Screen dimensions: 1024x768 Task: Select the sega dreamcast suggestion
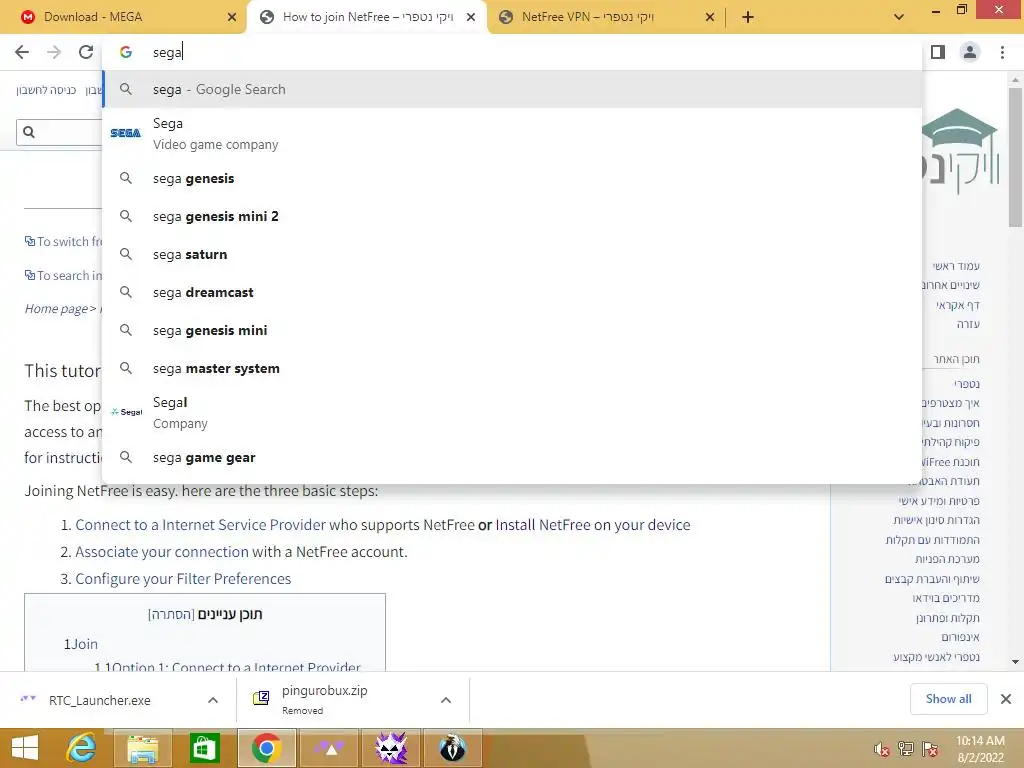click(513, 292)
